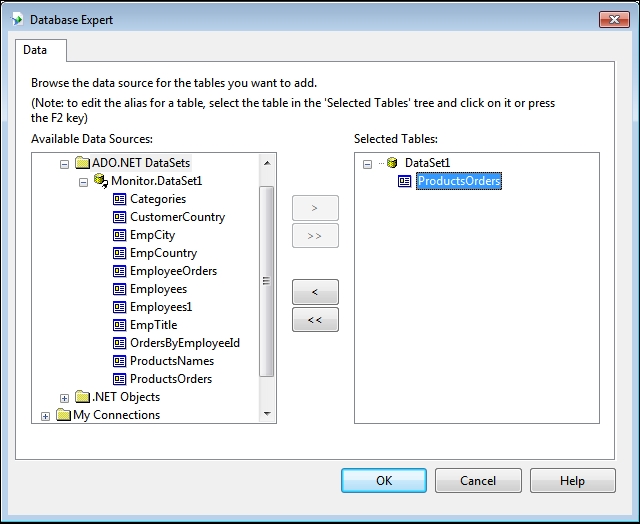Click the ADO.NET DataSets folder icon
The image size is (640, 524).
pyautogui.click(x=83, y=163)
